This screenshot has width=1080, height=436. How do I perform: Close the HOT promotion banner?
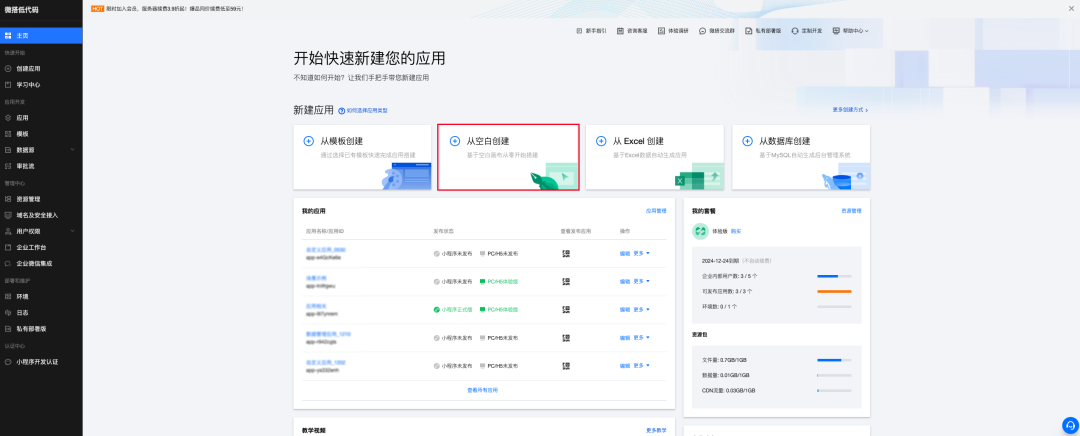(1071, 8)
